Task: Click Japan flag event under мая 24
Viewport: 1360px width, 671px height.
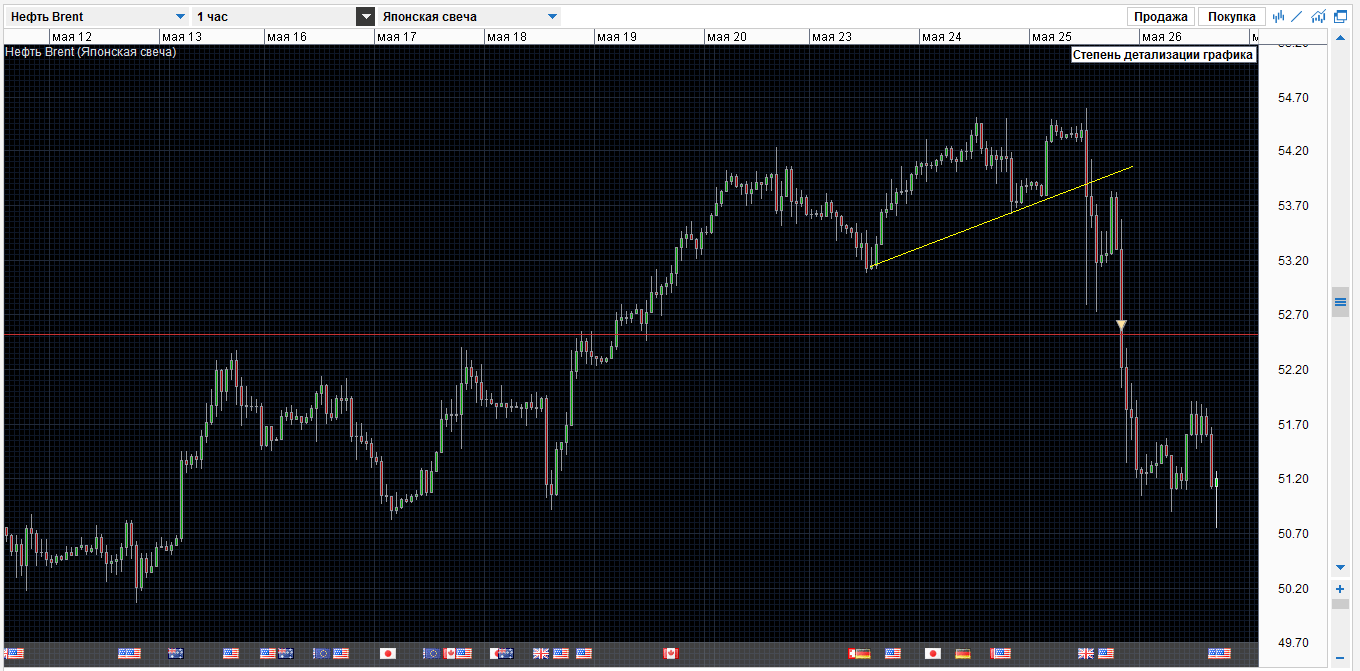Action: [933, 653]
